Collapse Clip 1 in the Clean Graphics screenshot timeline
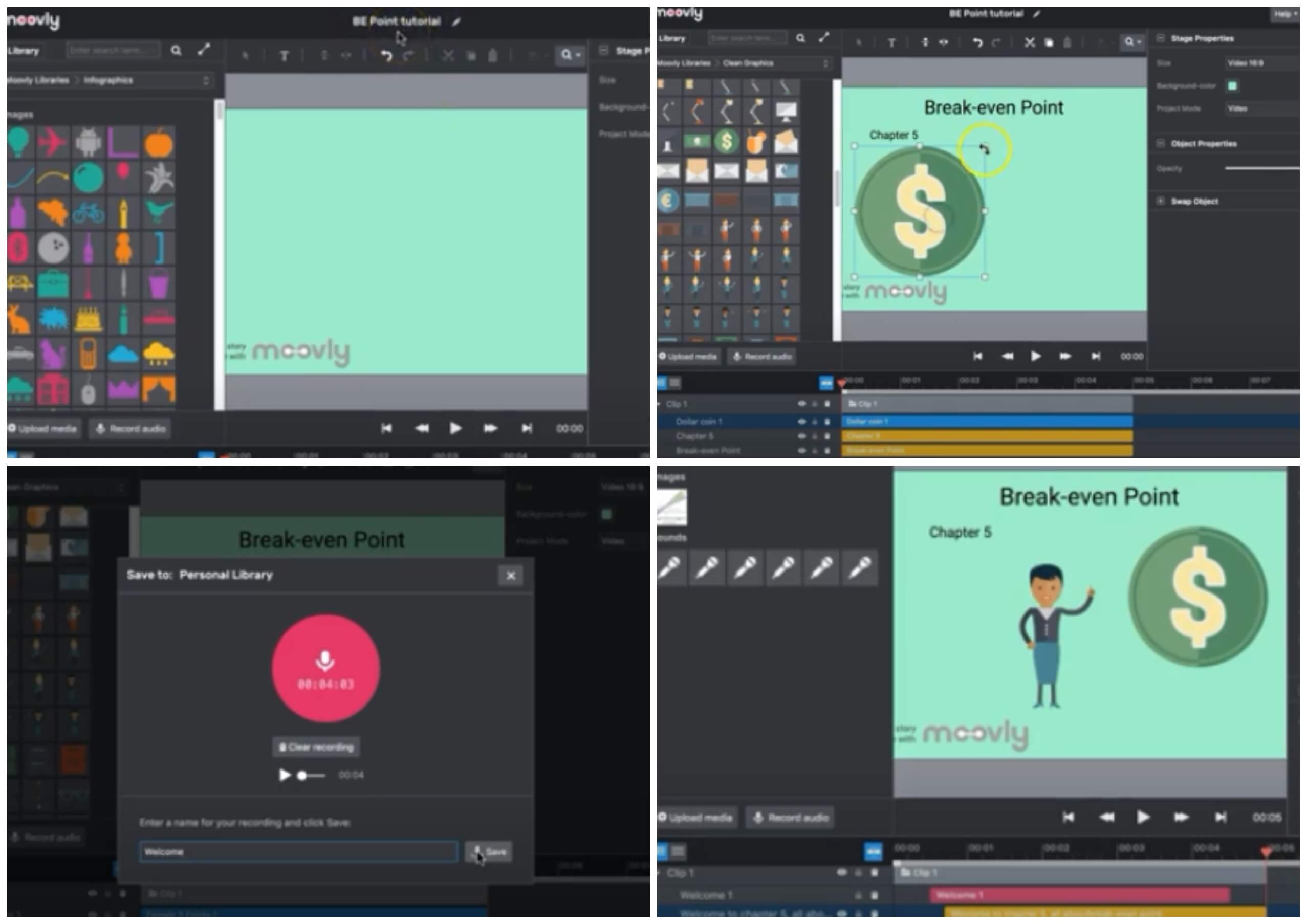This screenshot has height=924, width=1307. (x=660, y=404)
